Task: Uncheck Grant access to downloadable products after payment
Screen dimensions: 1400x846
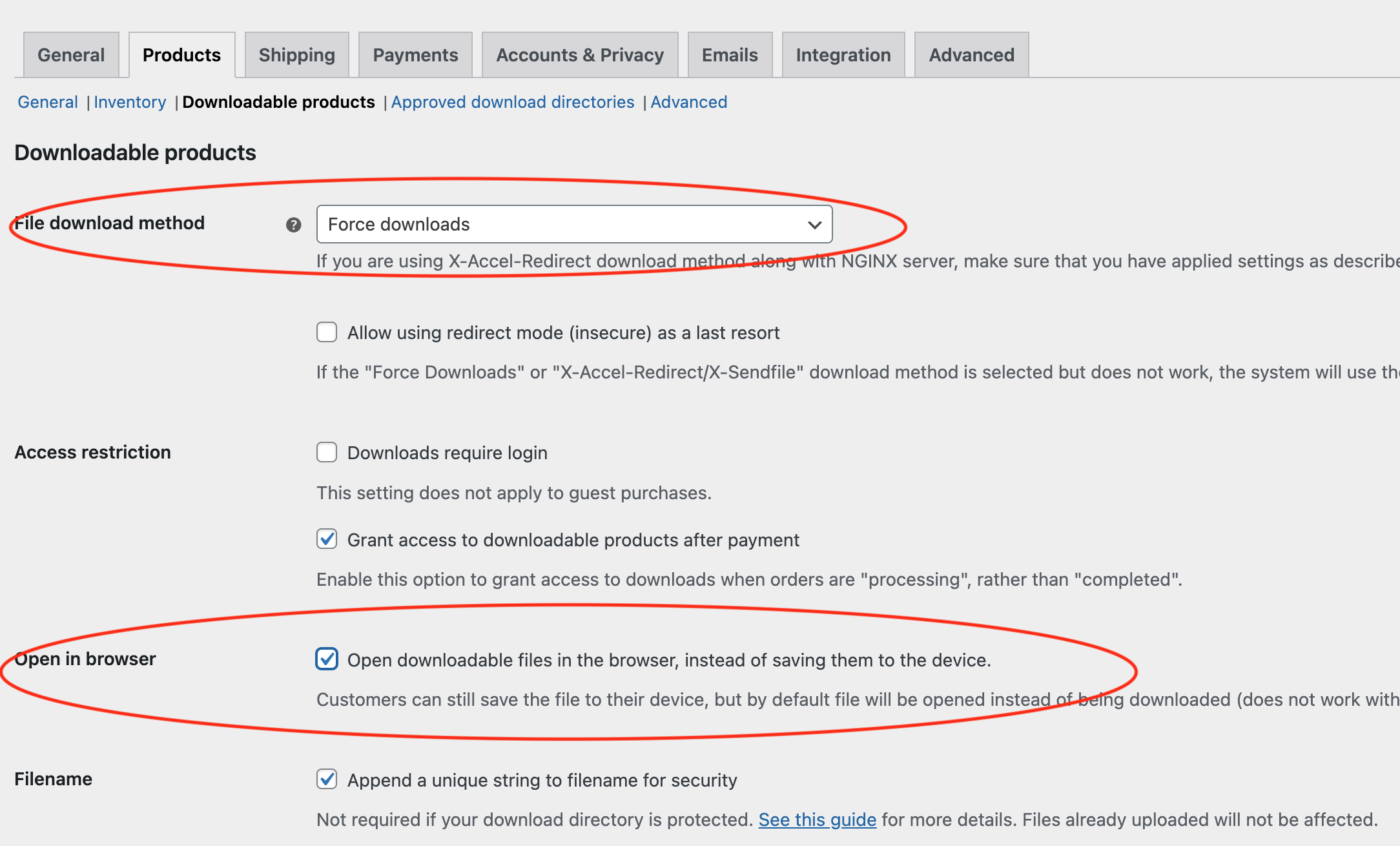Action: (327, 539)
